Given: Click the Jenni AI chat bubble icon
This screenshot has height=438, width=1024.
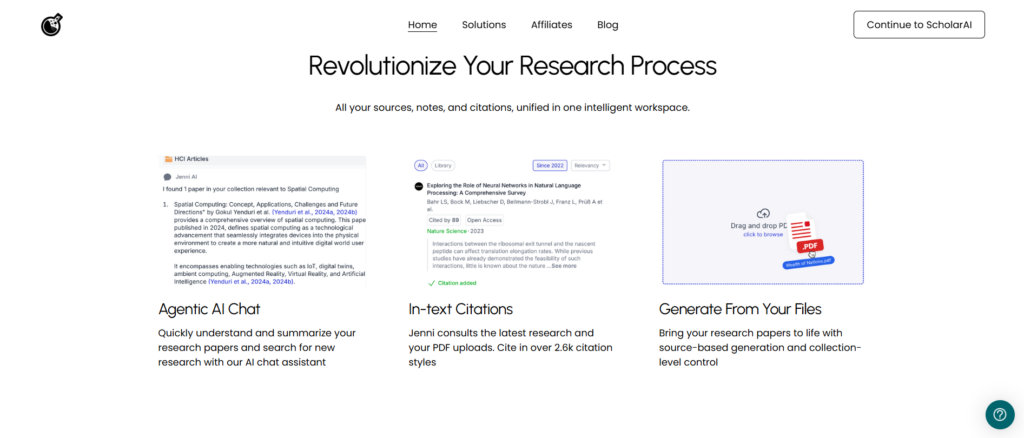Looking at the screenshot, I should tap(168, 177).
